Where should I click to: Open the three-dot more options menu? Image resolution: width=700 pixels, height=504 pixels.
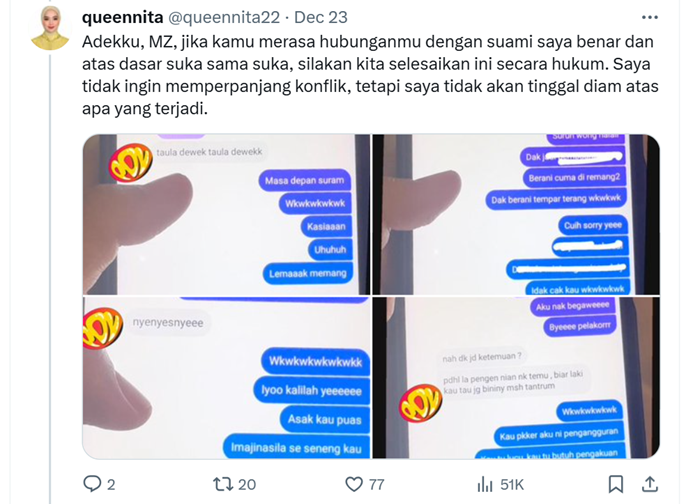click(650, 17)
